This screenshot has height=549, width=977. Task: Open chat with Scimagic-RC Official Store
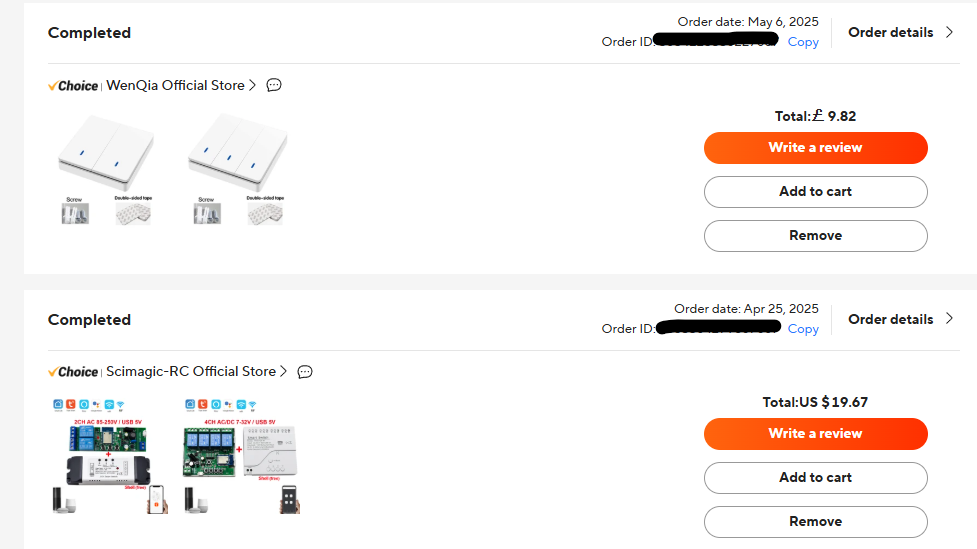[305, 371]
